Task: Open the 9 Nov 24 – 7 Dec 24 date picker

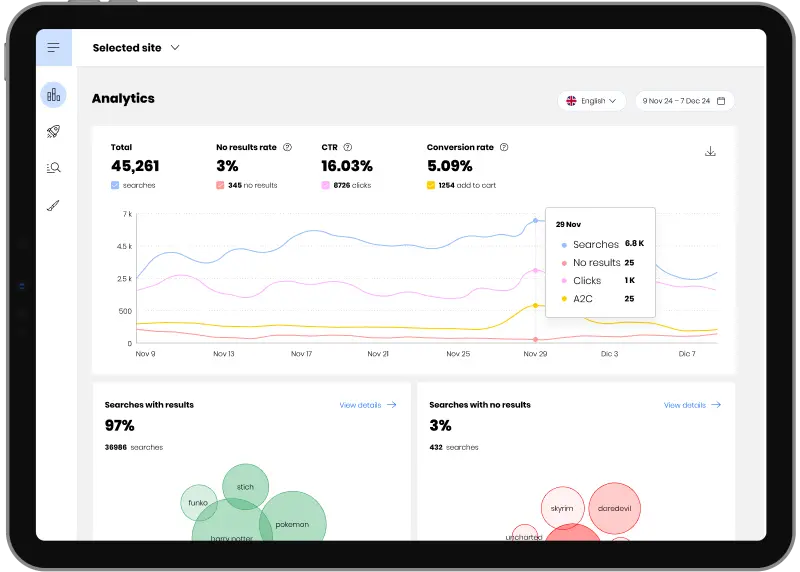Action: (x=684, y=101)
